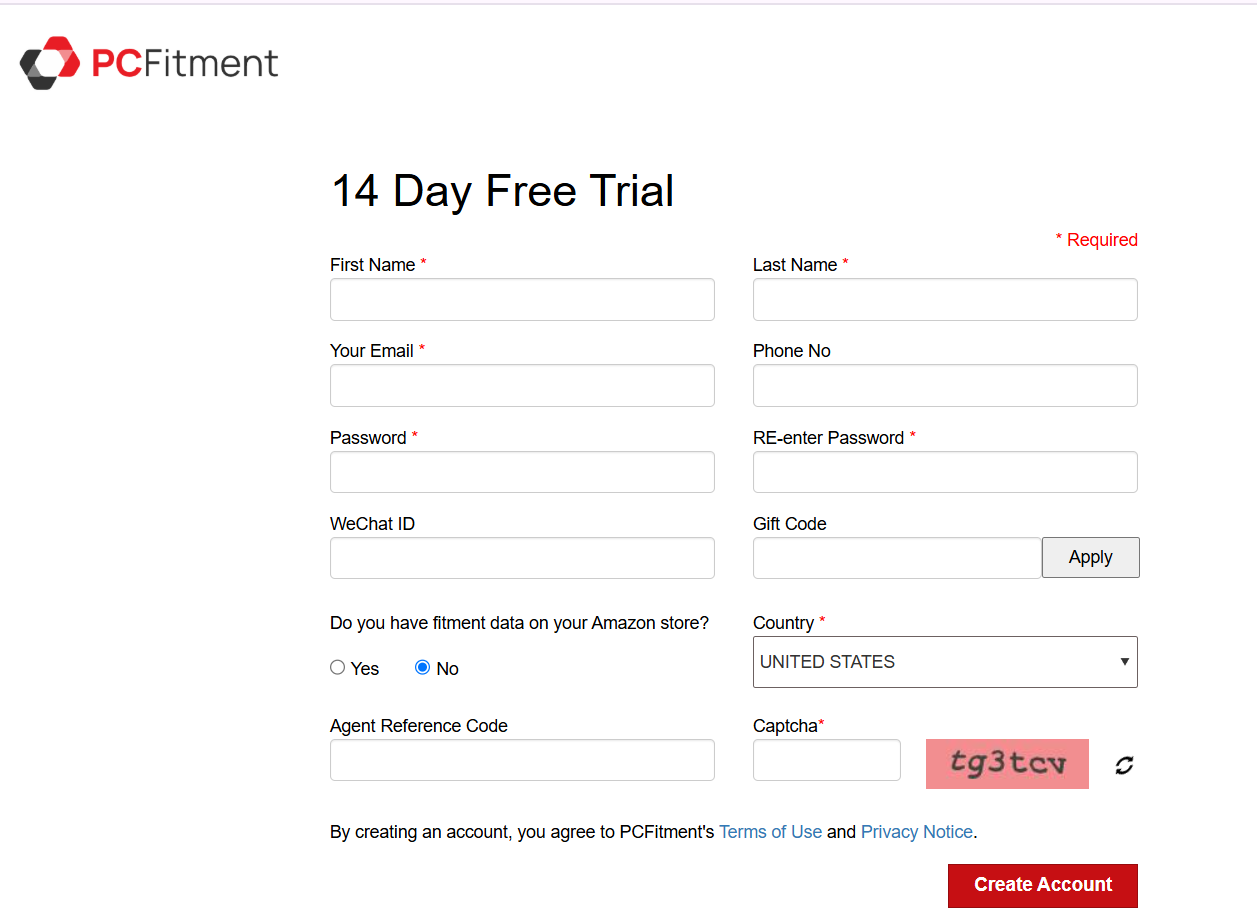This screenshot has width=1257, height=923.
Task: Open the Country dropdown
Action: 945,662
